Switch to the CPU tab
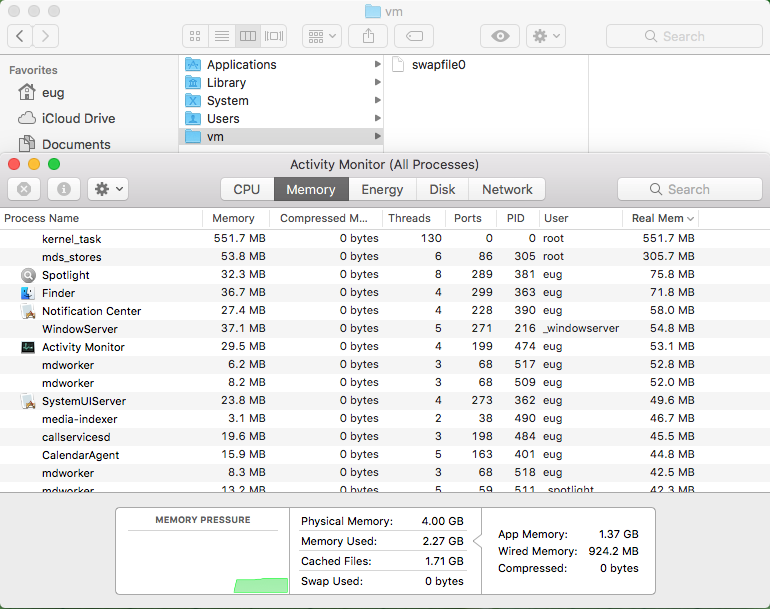770x609 pixels. pyautogui.click(x=247, y=190)
